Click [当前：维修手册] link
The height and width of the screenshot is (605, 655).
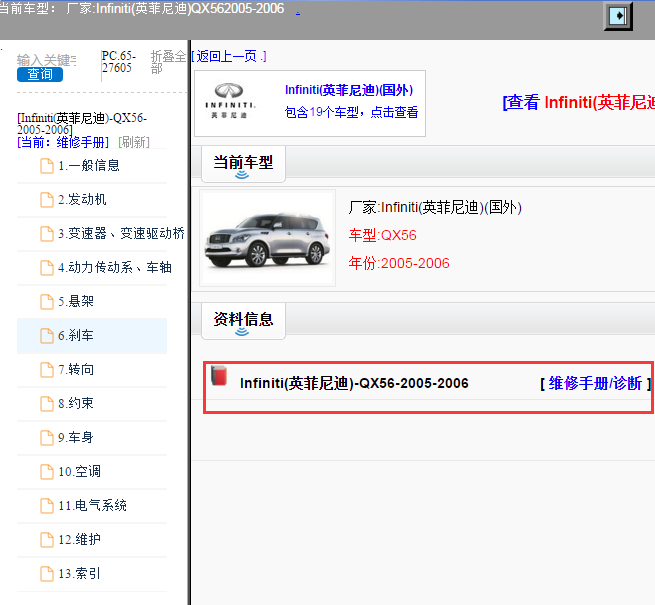[63, 142]
